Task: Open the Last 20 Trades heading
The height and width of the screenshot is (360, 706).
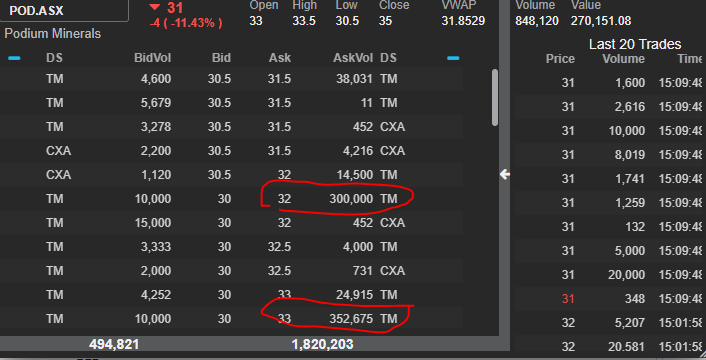Action: [x=635, y=44]
